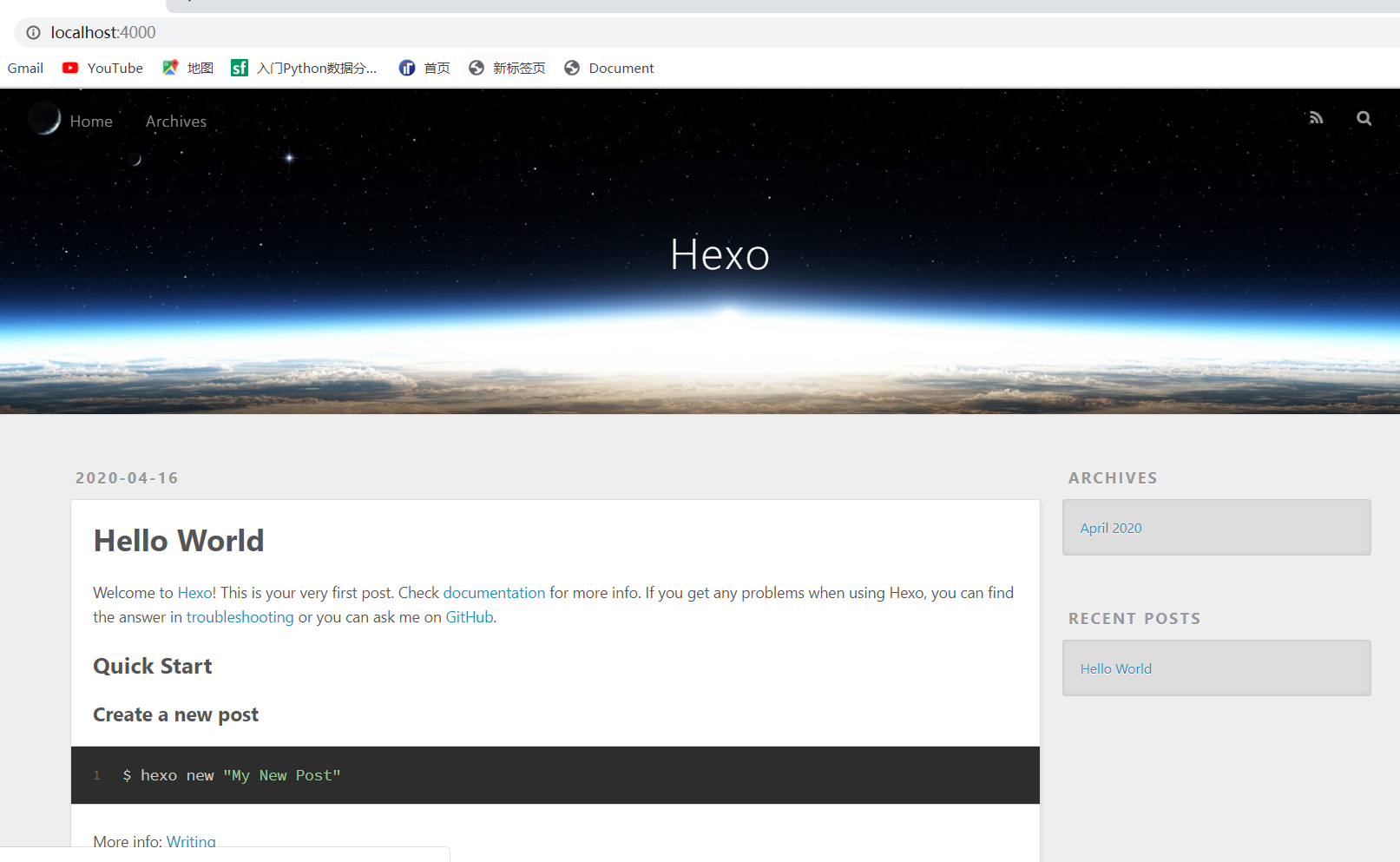
Task: Follow the Hexo link in the post
Action: tap(194, 593)
